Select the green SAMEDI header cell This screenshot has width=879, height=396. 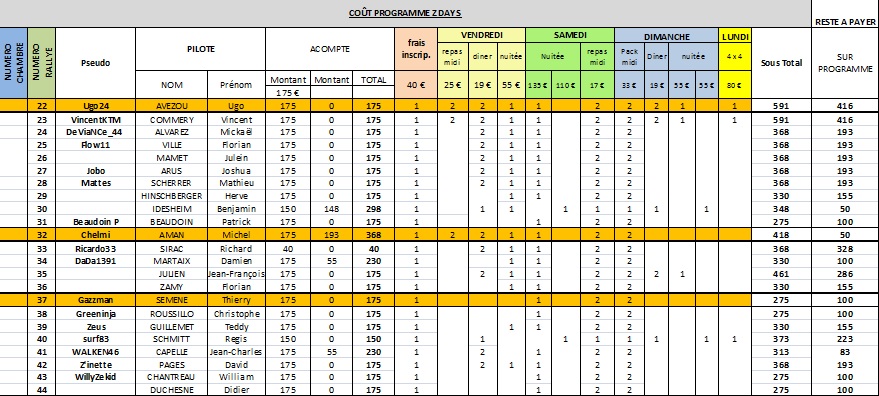tap(570, 35)
